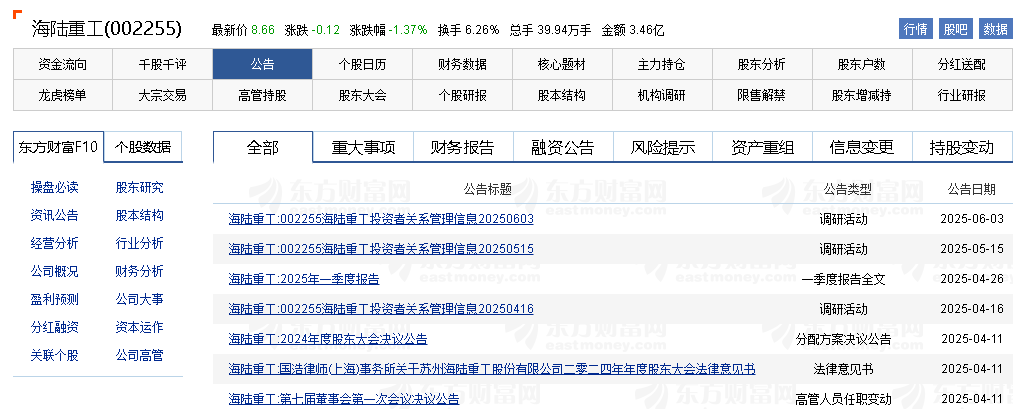Switch to the 个股数据 tab
This screenshot has height=409, width=1030.
point(143,146)
